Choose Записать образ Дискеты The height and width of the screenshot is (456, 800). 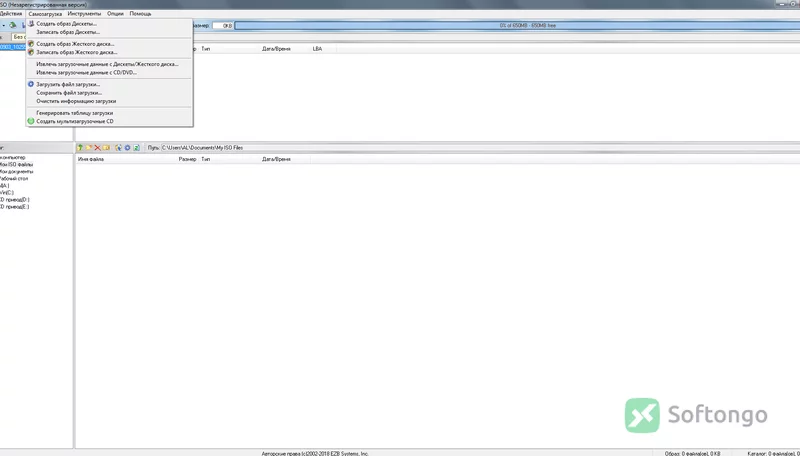pos(109,32)
